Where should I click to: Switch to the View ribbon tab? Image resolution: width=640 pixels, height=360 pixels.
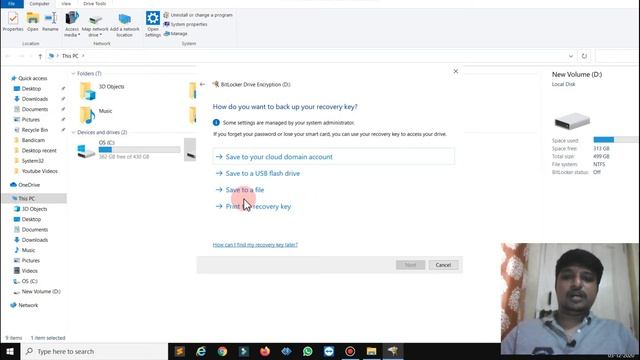[66, 4]
